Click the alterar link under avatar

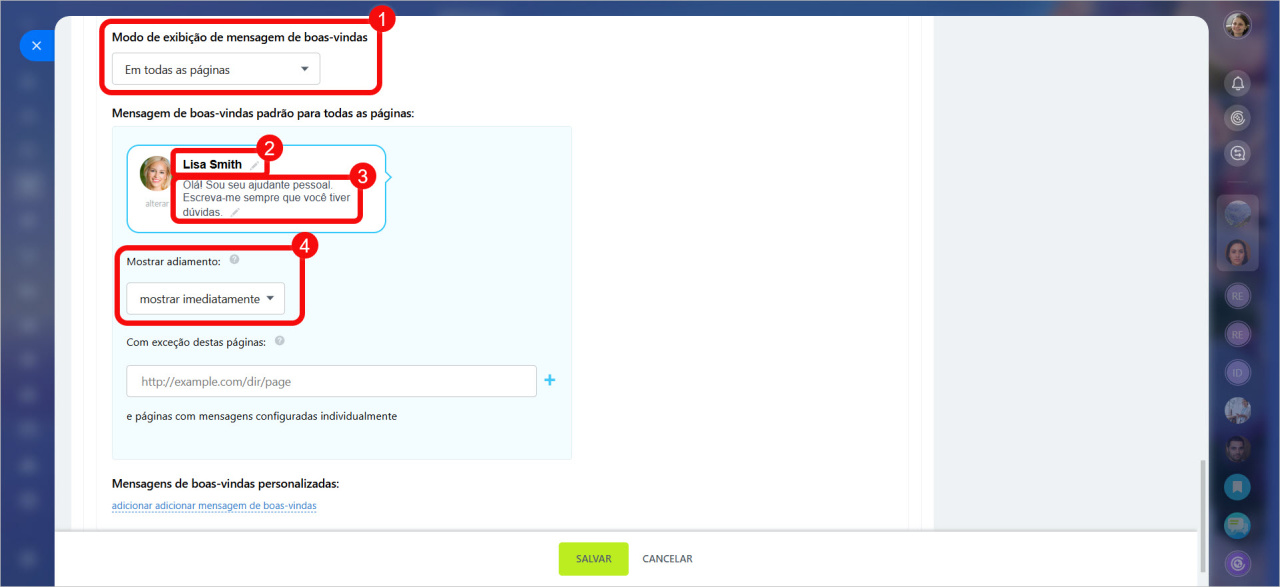[157, 203]
